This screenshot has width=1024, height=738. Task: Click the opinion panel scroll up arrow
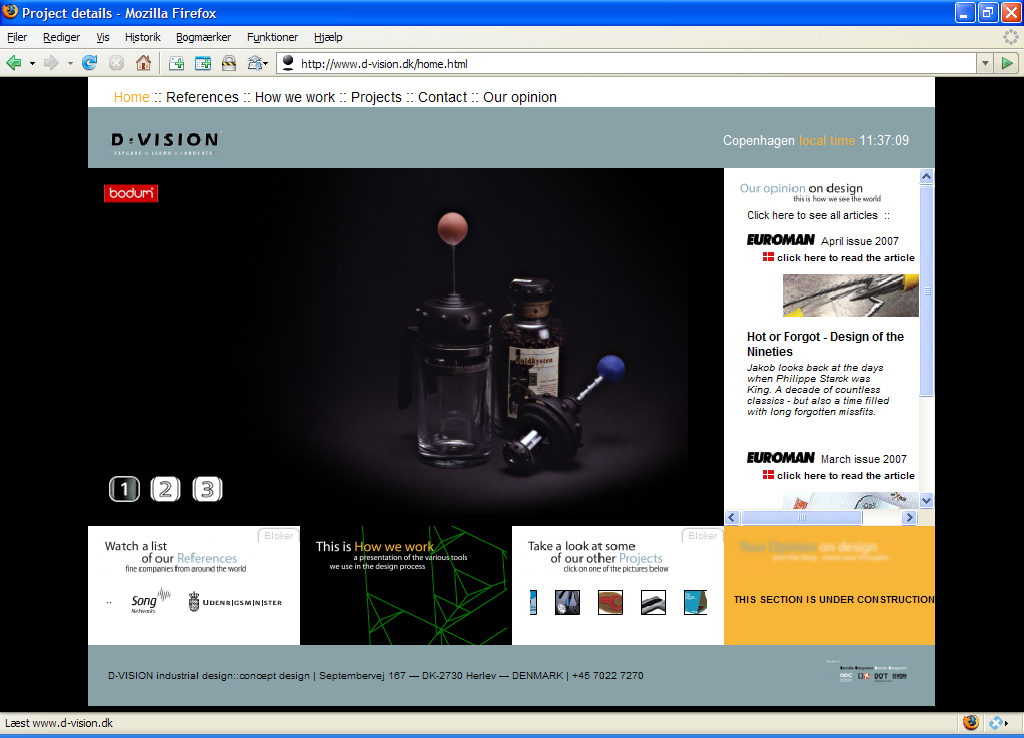[926, 176]
